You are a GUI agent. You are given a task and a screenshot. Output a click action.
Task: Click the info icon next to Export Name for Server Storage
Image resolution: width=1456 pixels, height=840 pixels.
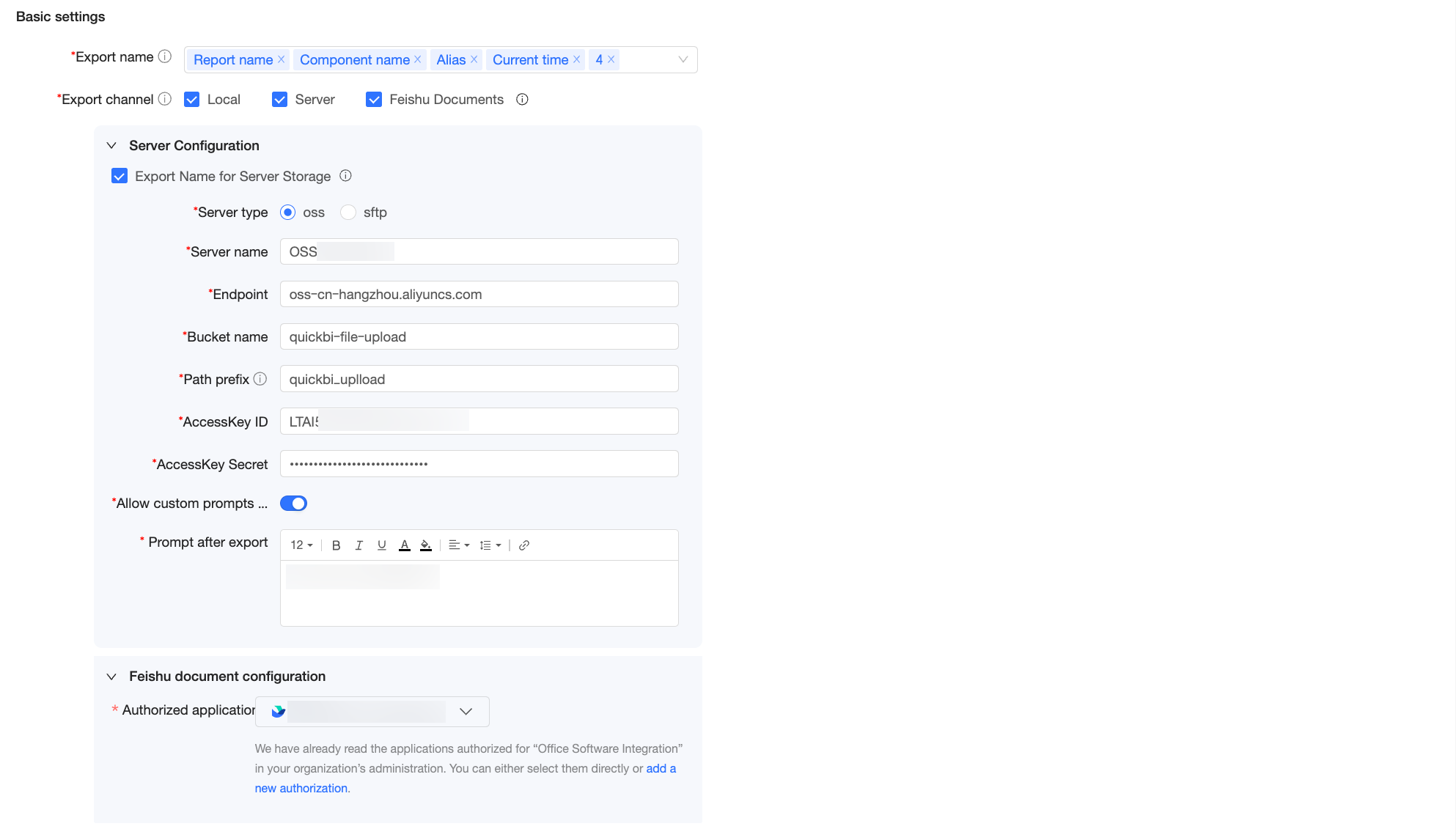[345, 176]
